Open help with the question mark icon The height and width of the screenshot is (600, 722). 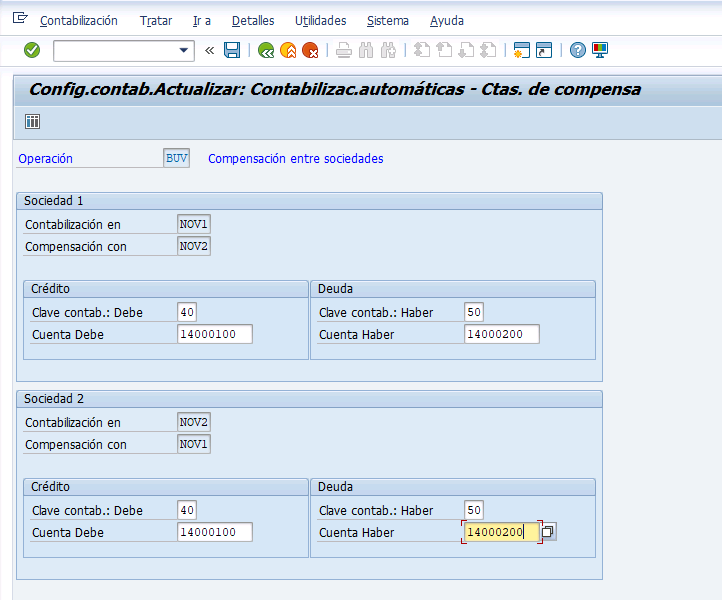(577, 50)
